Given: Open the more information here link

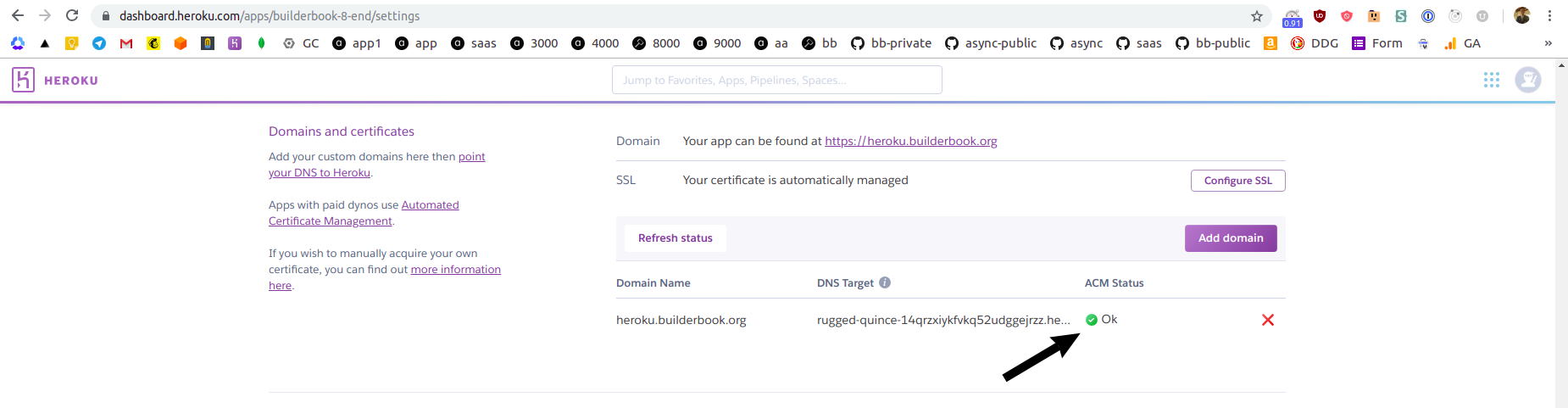Looking at the screenshot, I should (x=385, y=277).
